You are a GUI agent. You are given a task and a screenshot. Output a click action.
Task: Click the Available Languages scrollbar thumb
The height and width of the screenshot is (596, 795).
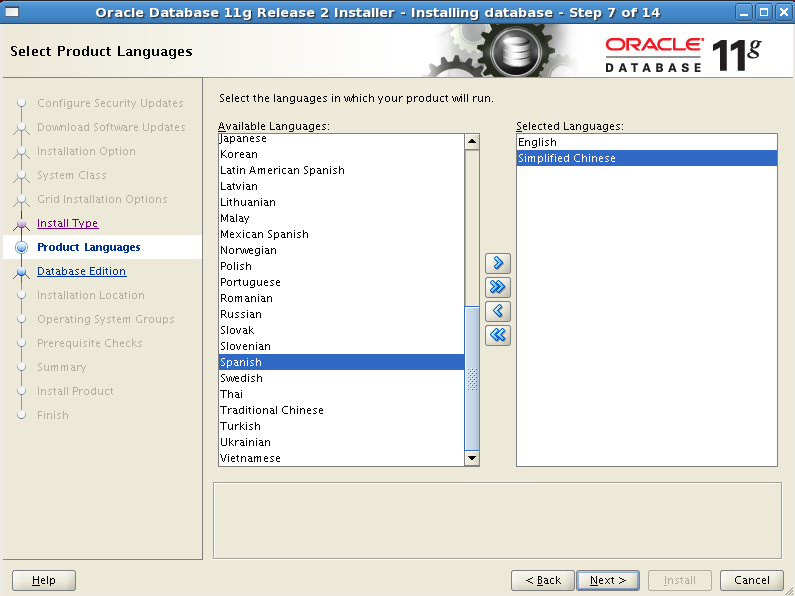click(x=472, y=378)
